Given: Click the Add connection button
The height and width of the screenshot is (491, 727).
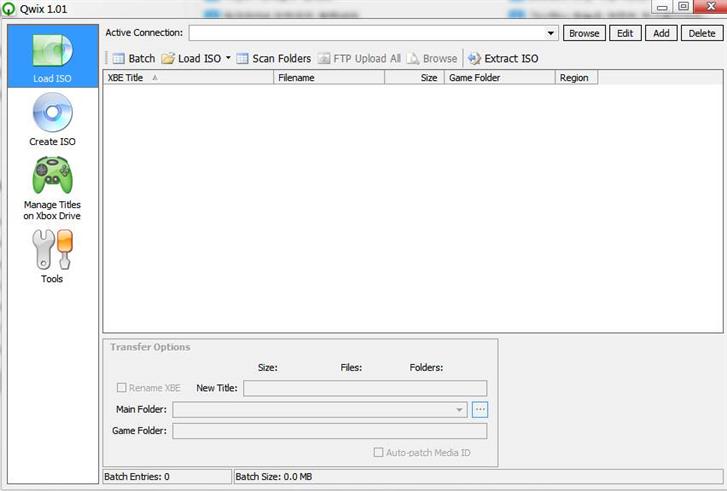Looking at the screenshot, I should 661,33.
